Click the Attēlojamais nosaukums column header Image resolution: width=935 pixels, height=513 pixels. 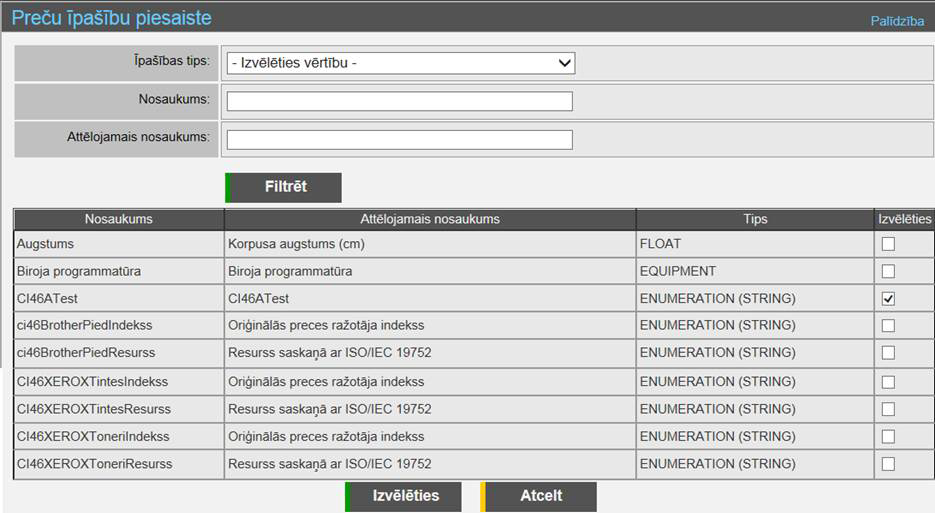click(x=430, y=219)
